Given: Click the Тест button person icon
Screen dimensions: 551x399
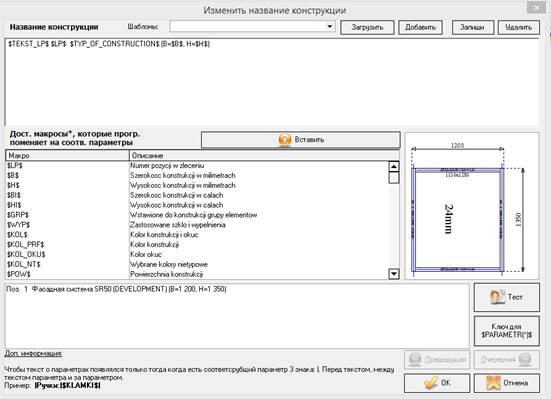Looking at the screenshot, I should (497, 297).
